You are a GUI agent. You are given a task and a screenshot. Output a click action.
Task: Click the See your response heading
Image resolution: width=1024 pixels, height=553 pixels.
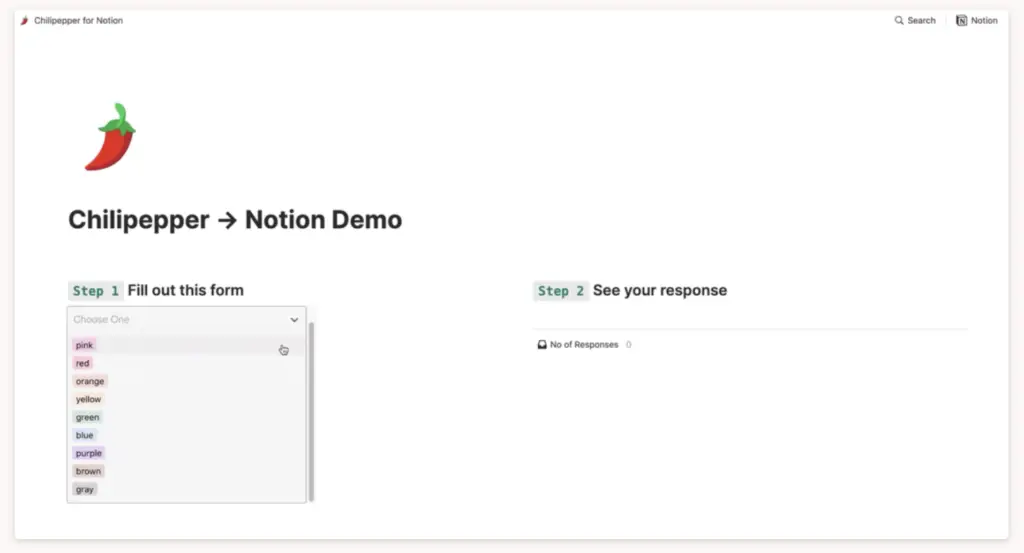660,291
